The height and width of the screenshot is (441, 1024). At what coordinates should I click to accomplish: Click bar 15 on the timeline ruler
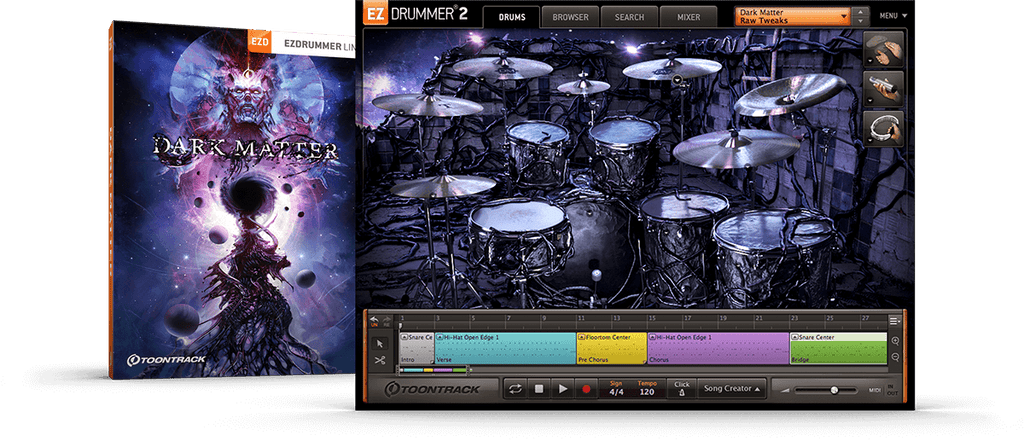coord(651,318)
